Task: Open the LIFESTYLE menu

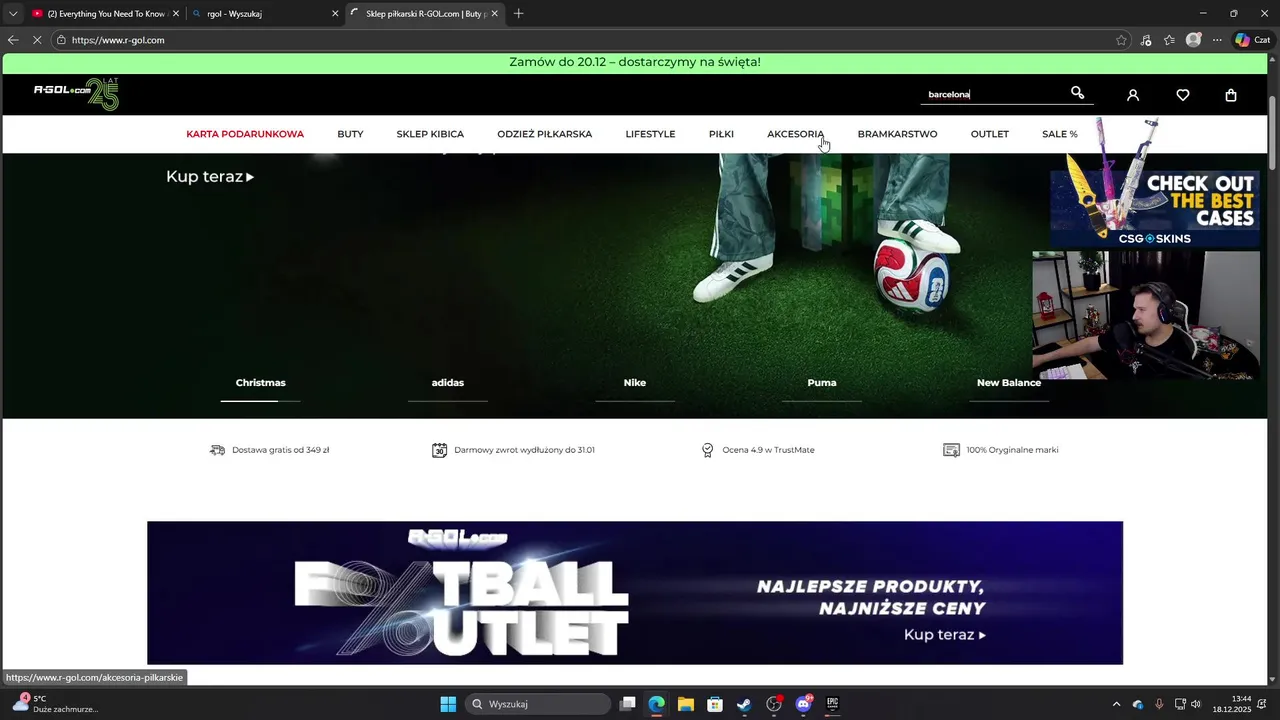Action: [x=650, y=134]
